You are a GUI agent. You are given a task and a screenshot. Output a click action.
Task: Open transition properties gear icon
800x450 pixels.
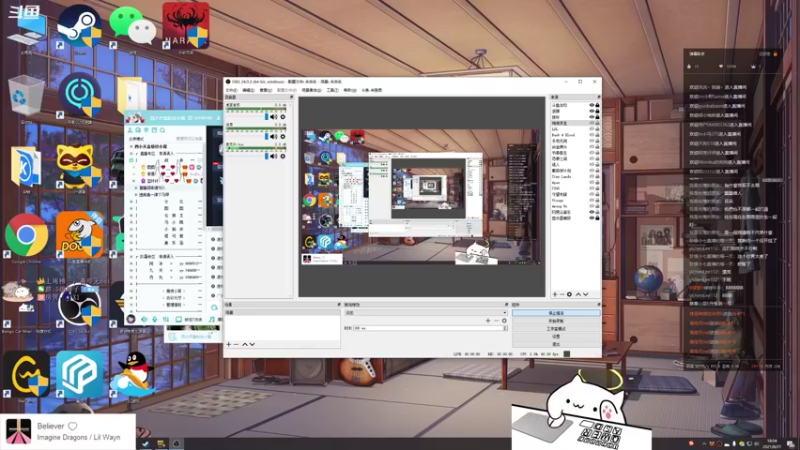tap(504, 320)
